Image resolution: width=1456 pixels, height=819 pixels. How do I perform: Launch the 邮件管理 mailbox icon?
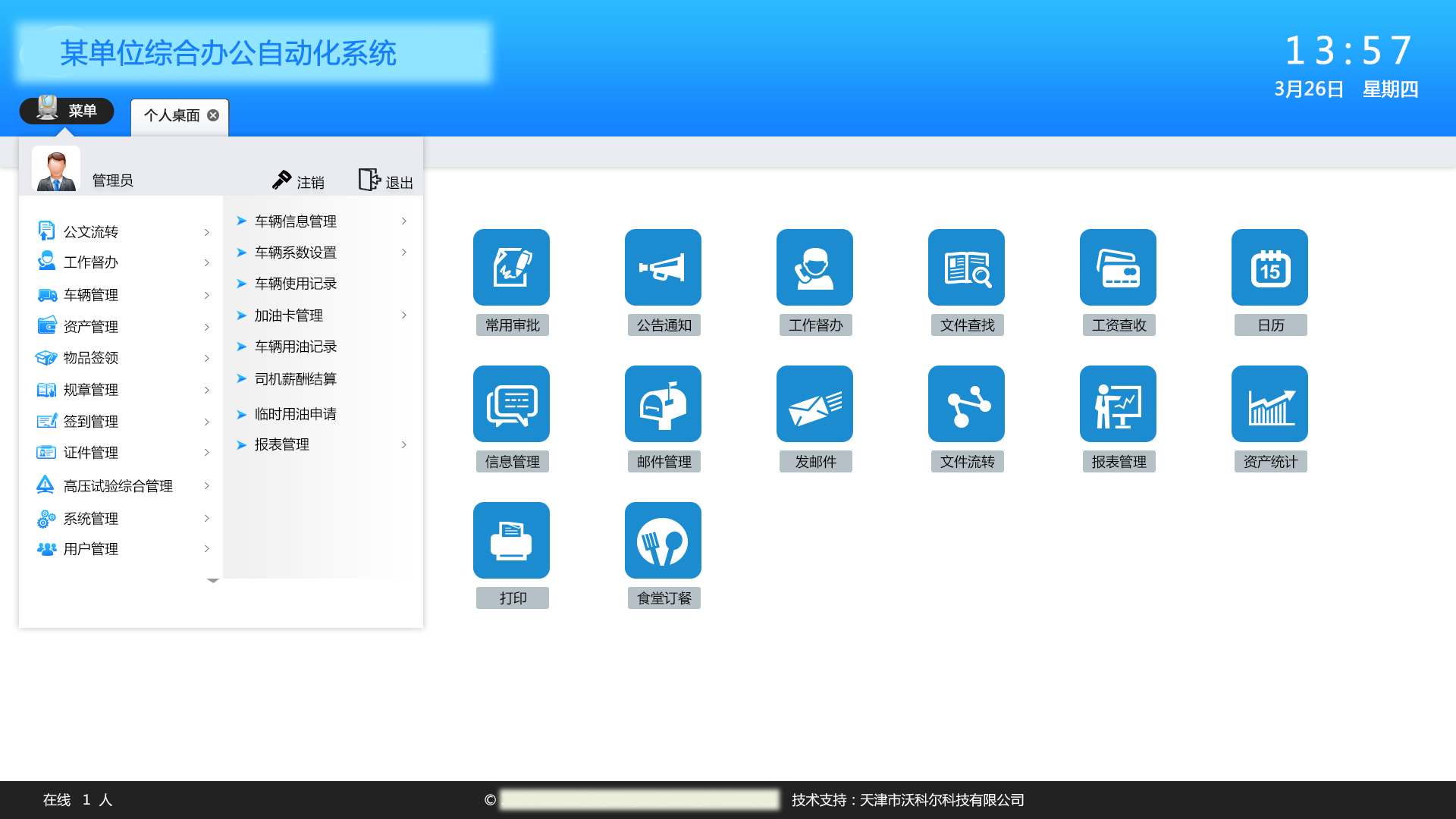663,404
